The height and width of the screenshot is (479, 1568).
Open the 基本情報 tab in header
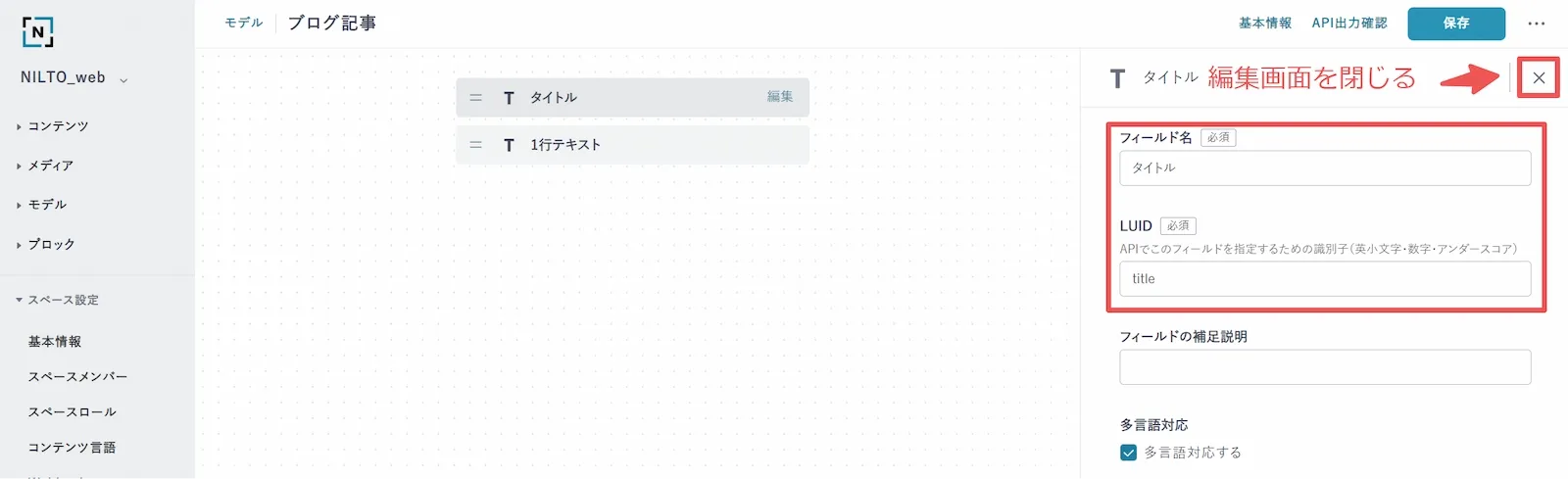tap(1265, 24)
